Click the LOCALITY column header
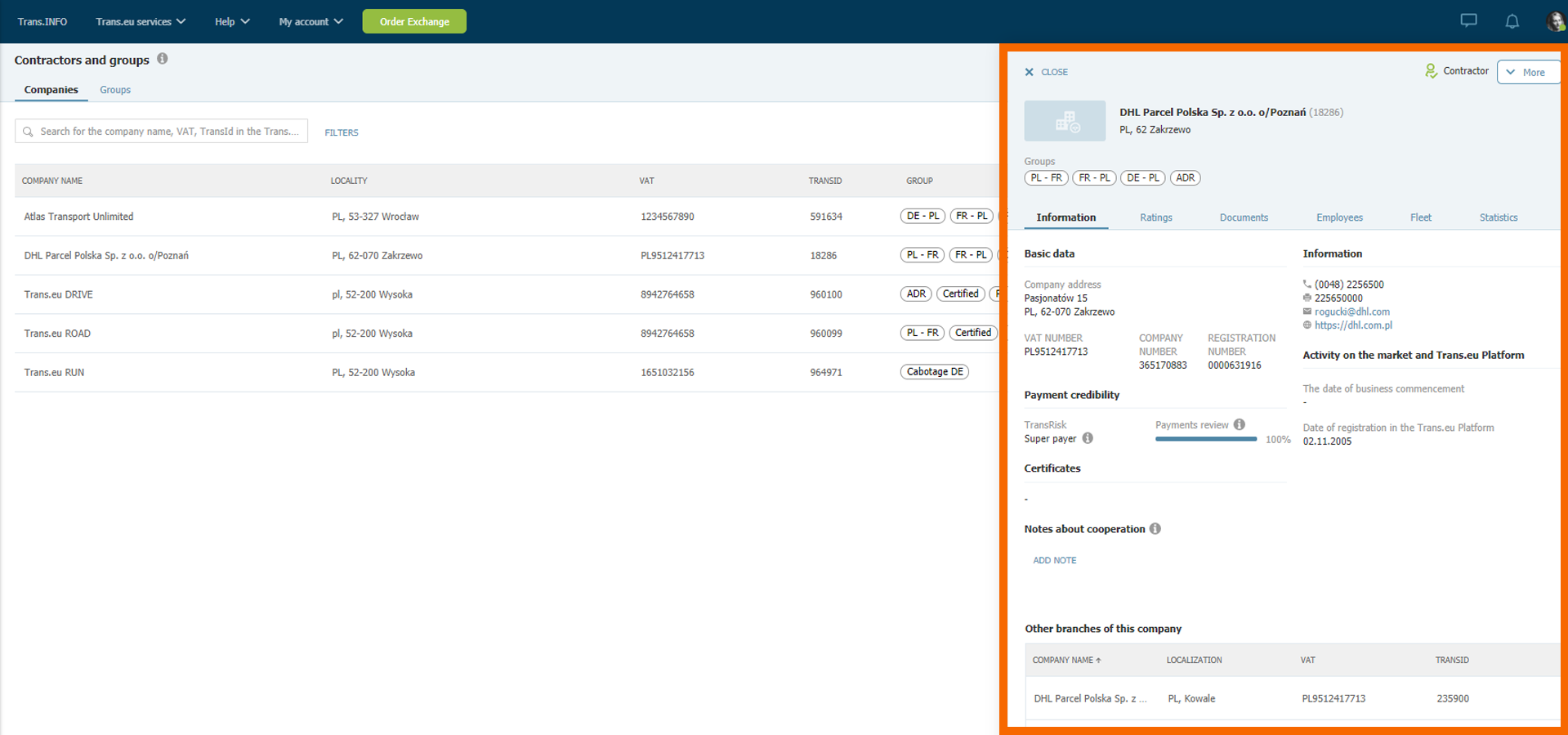 [349, 181]
